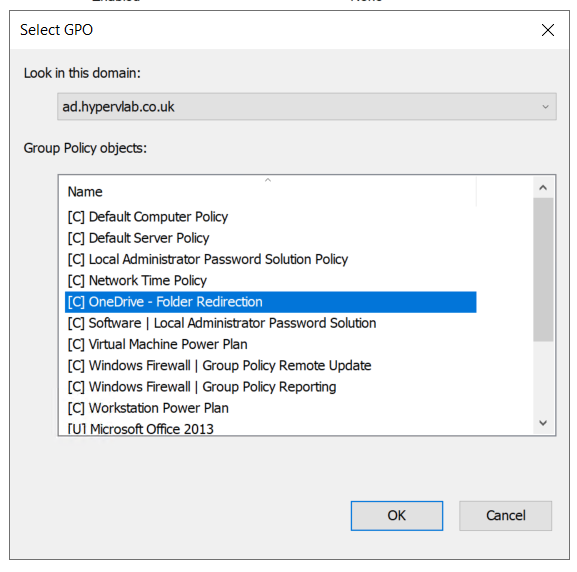Click the list scrollbar down arrow
Screen dimensions: 577x572
click(x=543, y=423)
